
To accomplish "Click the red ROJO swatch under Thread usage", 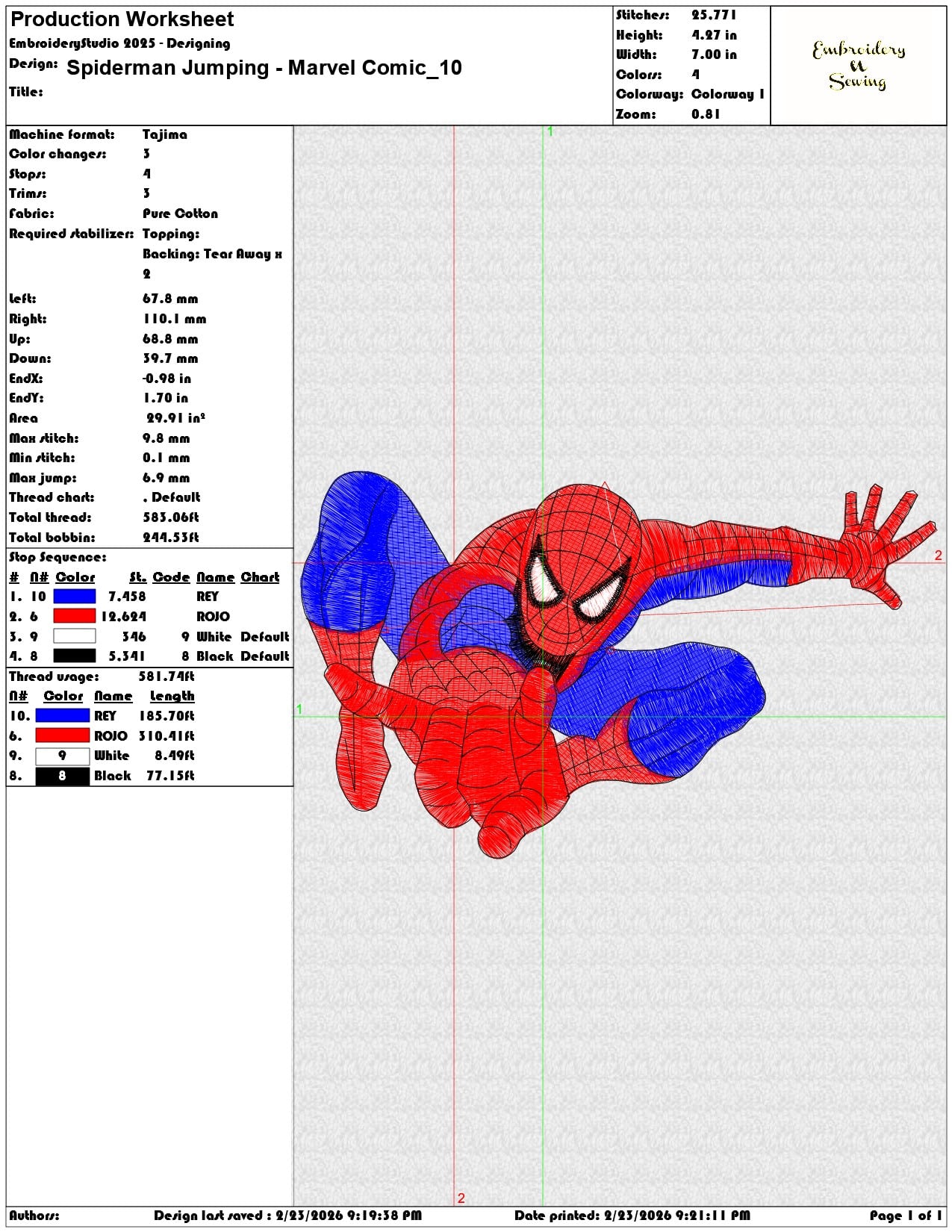I will 63,735.
